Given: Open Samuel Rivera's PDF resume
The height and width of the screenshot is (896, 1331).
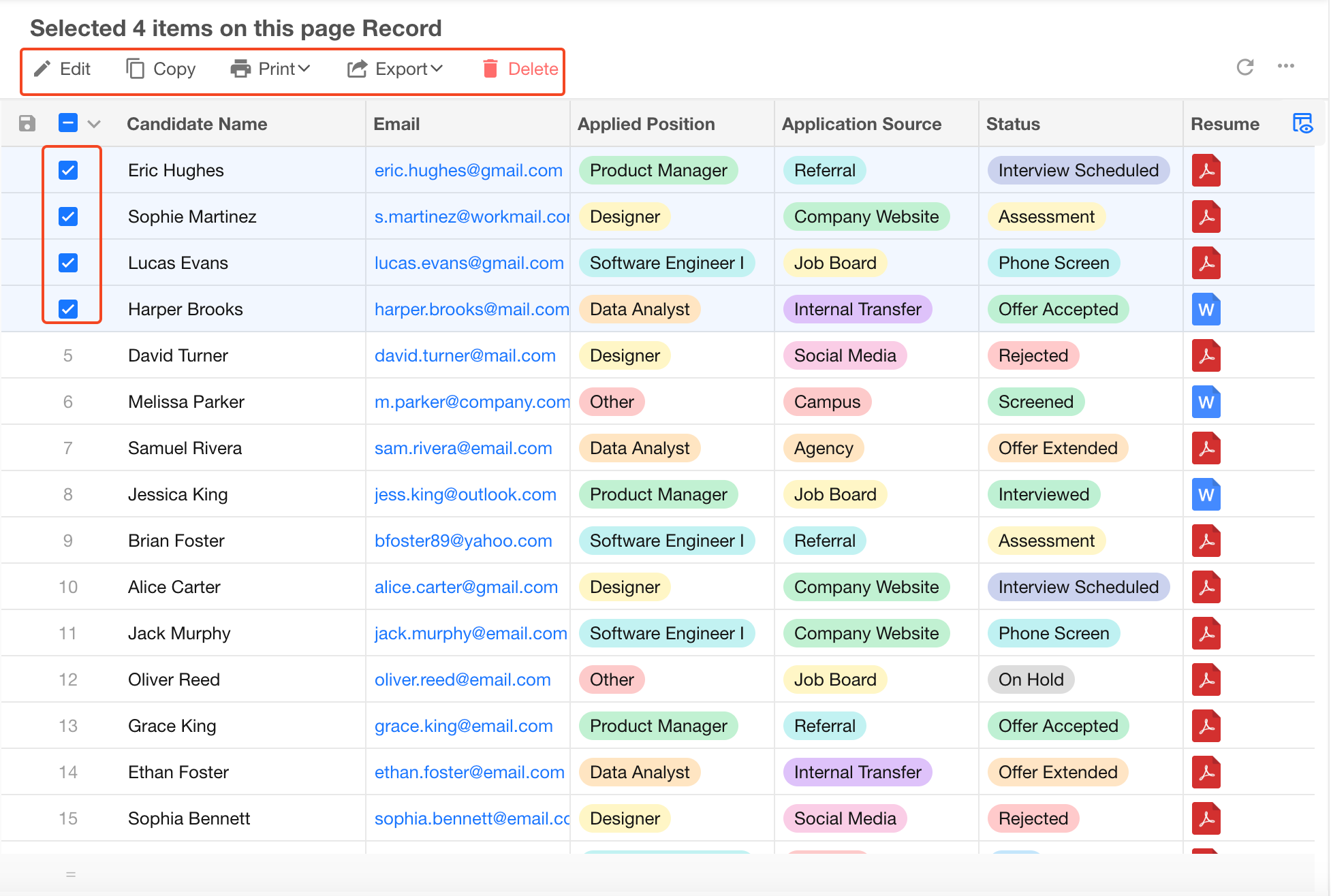Looking at the screenshot, I should (x=1206, y=448).
